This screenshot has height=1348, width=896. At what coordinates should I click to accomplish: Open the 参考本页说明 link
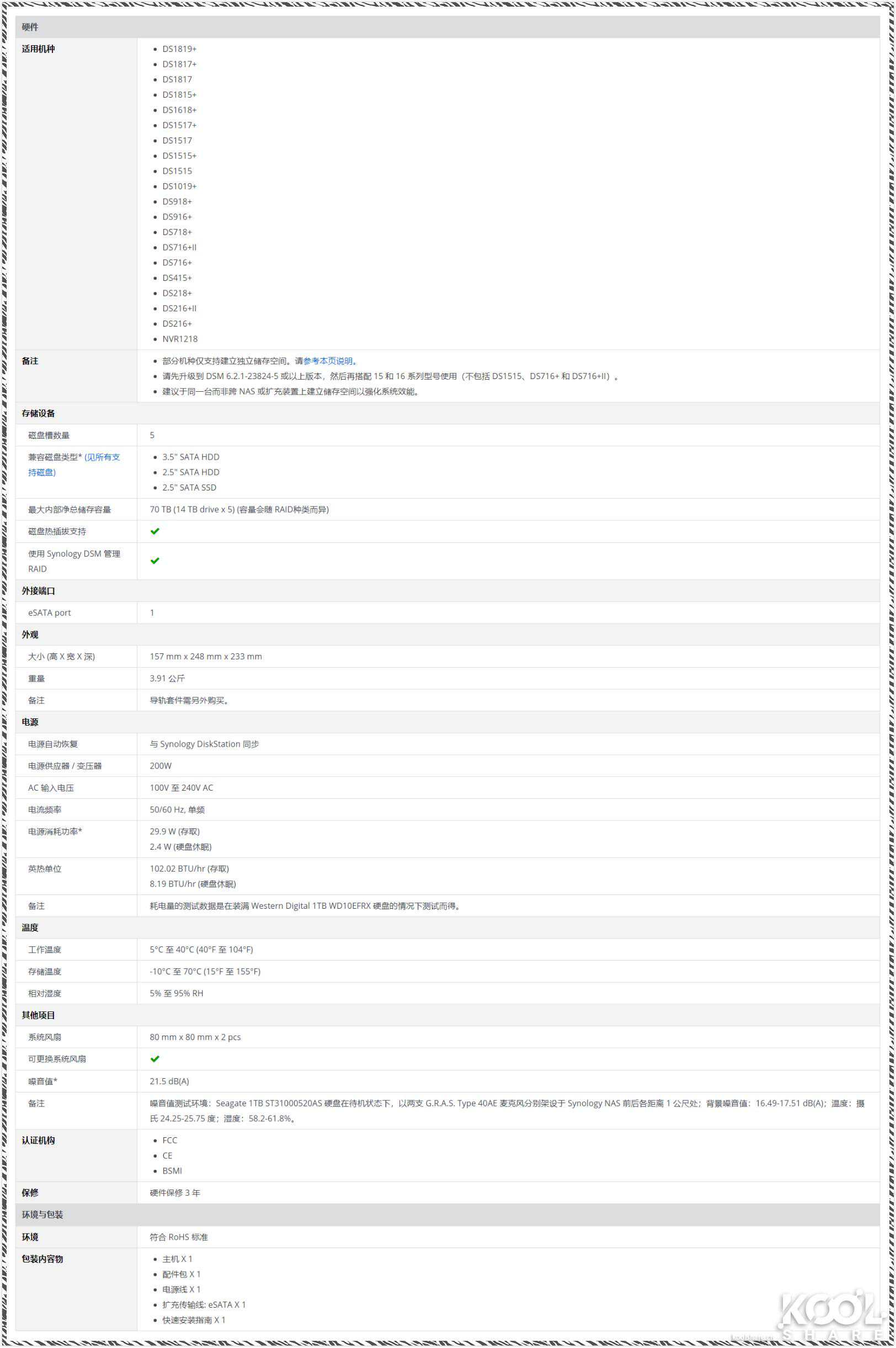coord(329,361)
